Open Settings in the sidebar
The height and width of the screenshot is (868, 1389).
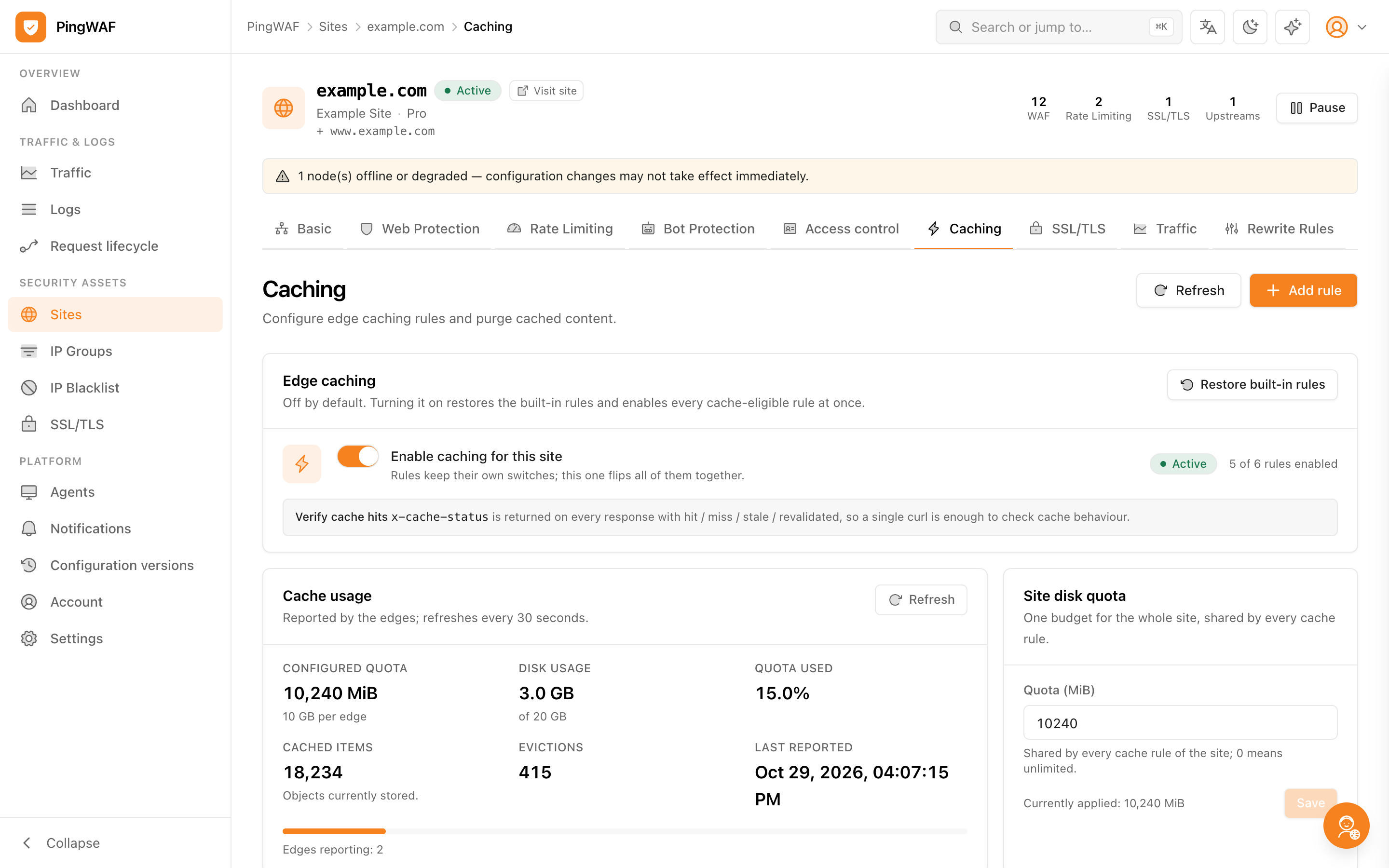point(115,639)
